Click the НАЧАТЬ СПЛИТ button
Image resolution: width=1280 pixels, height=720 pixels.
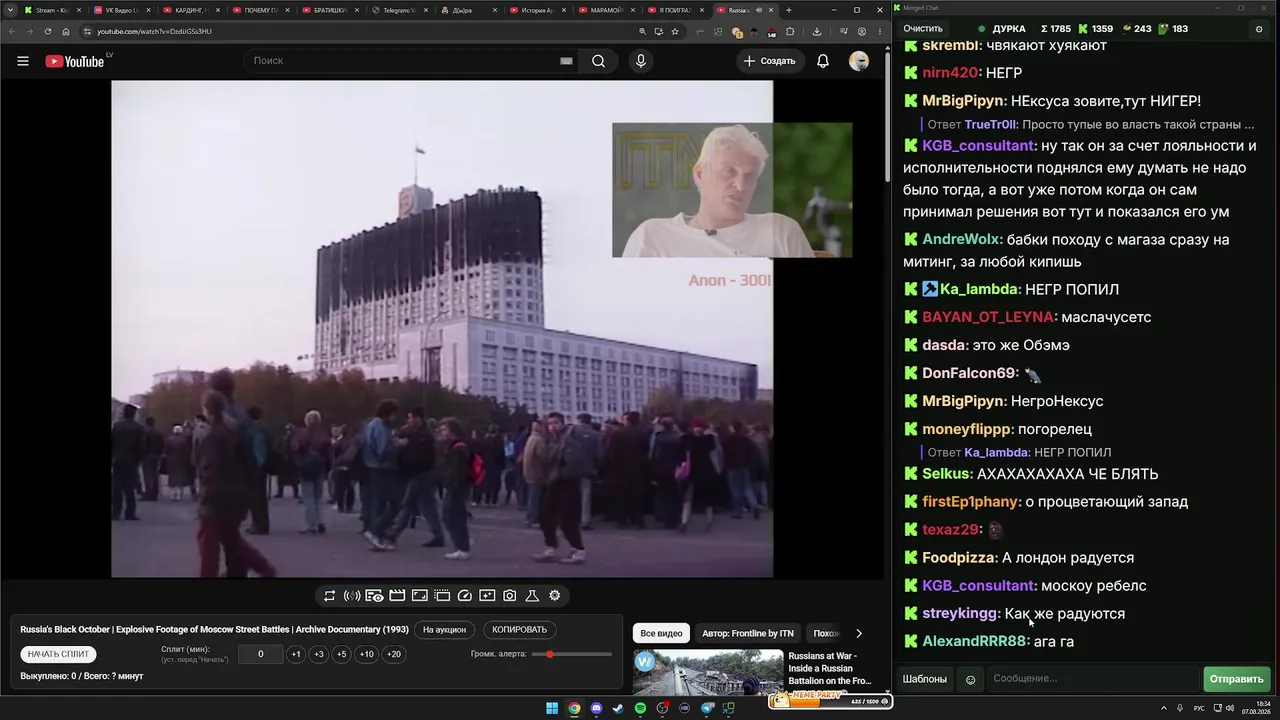coord(58,654)
